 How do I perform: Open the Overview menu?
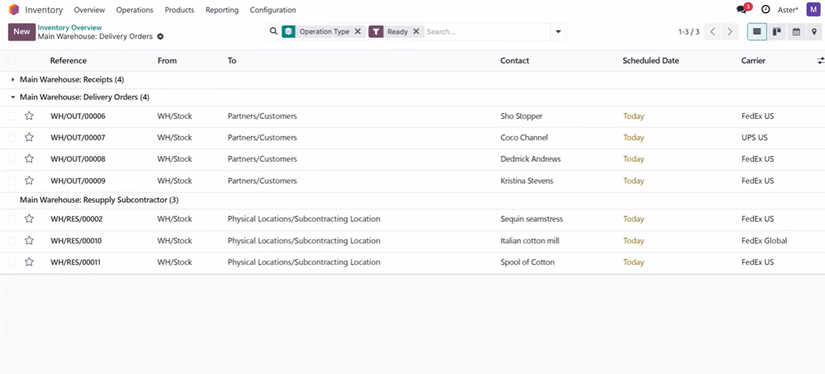89,10
